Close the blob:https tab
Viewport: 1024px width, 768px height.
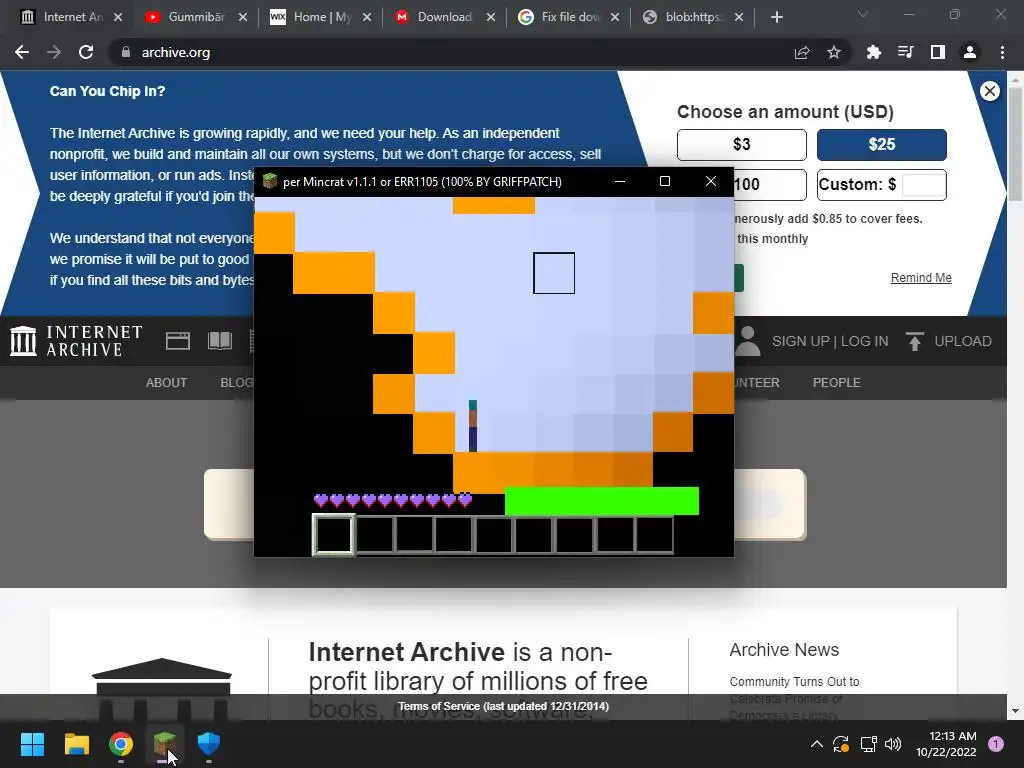click(739, 18)
